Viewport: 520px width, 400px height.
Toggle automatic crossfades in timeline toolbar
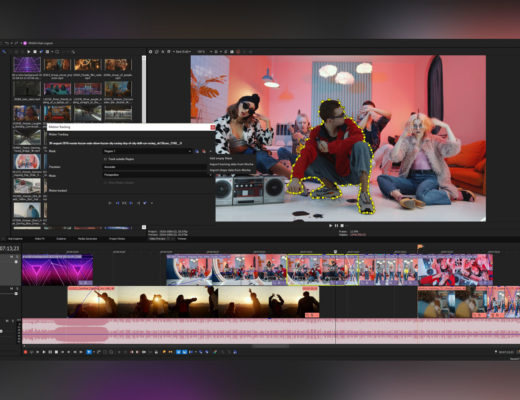184,352
